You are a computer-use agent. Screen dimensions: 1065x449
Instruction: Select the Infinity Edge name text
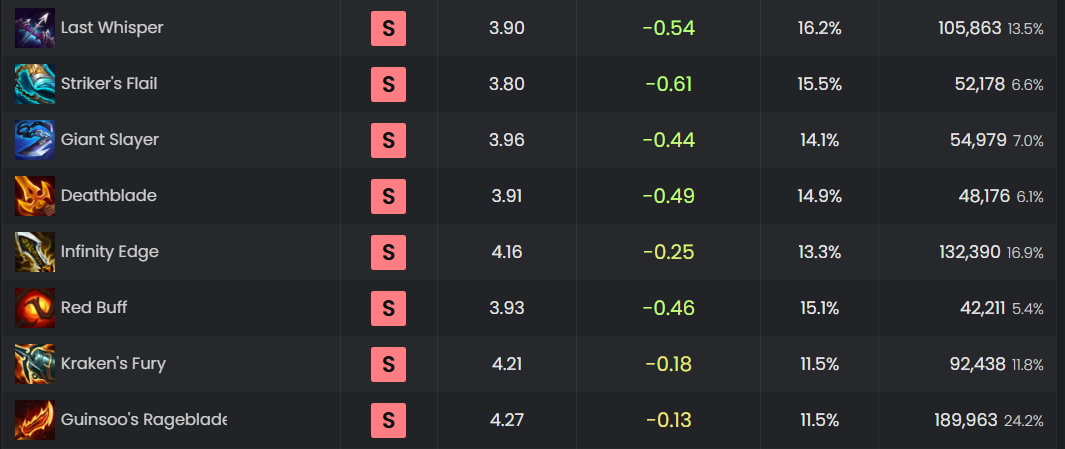109,252
